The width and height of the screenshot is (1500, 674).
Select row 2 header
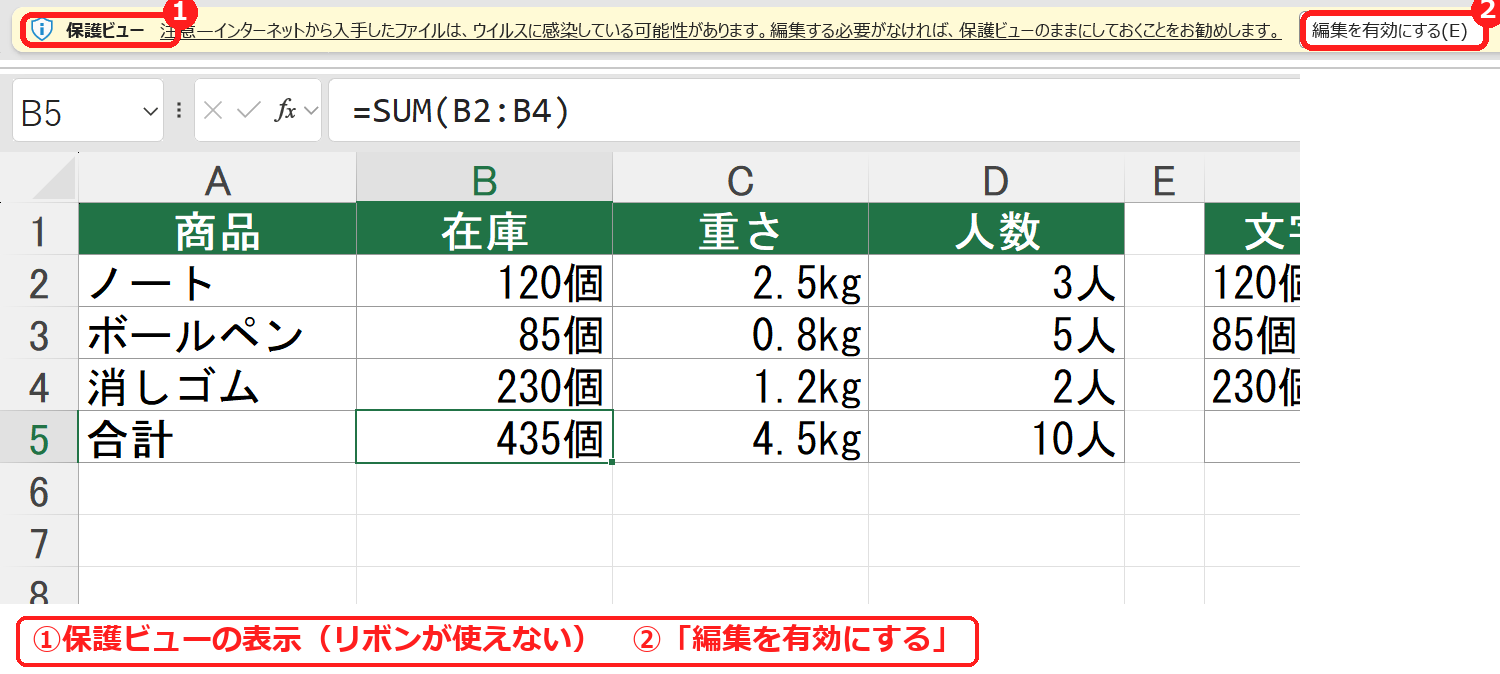[39, 281]
